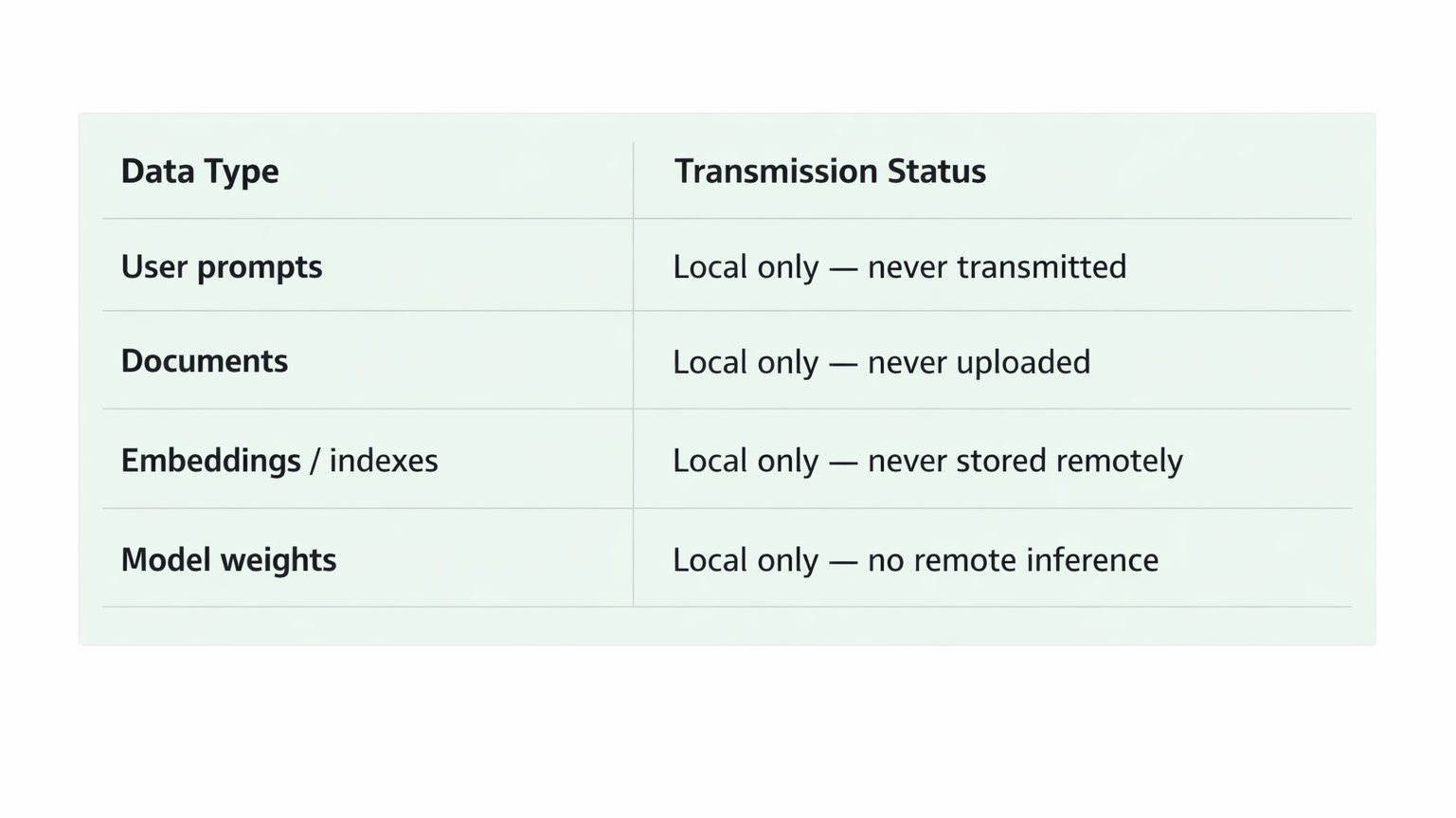Click the word indexes after the slash
This screenshot has height=818, width=1456.
click(384, 461)
